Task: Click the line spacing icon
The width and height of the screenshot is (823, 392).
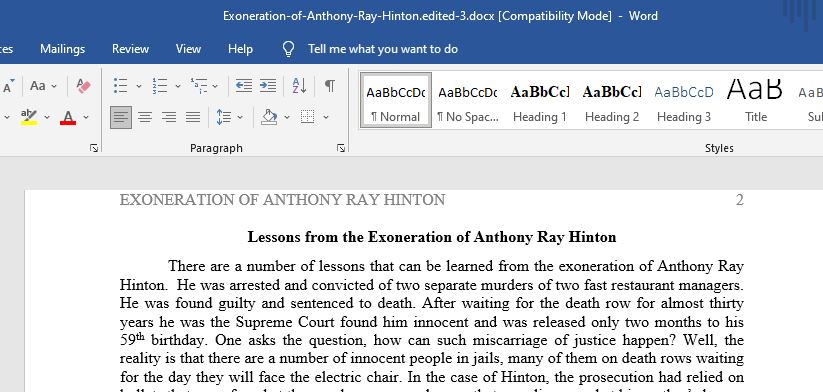Action: (224, 117)
